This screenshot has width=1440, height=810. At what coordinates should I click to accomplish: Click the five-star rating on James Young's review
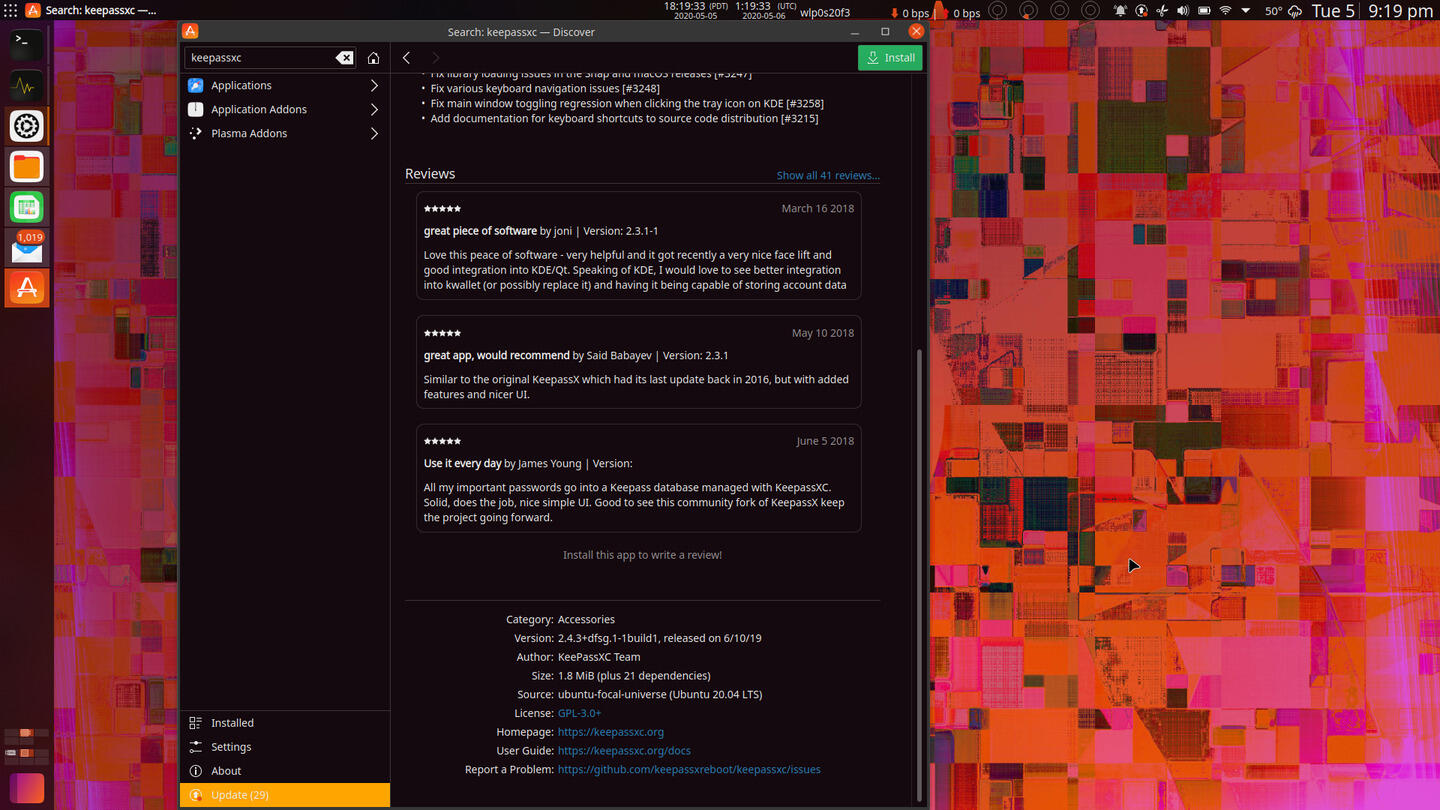click(x=442, y=441)
